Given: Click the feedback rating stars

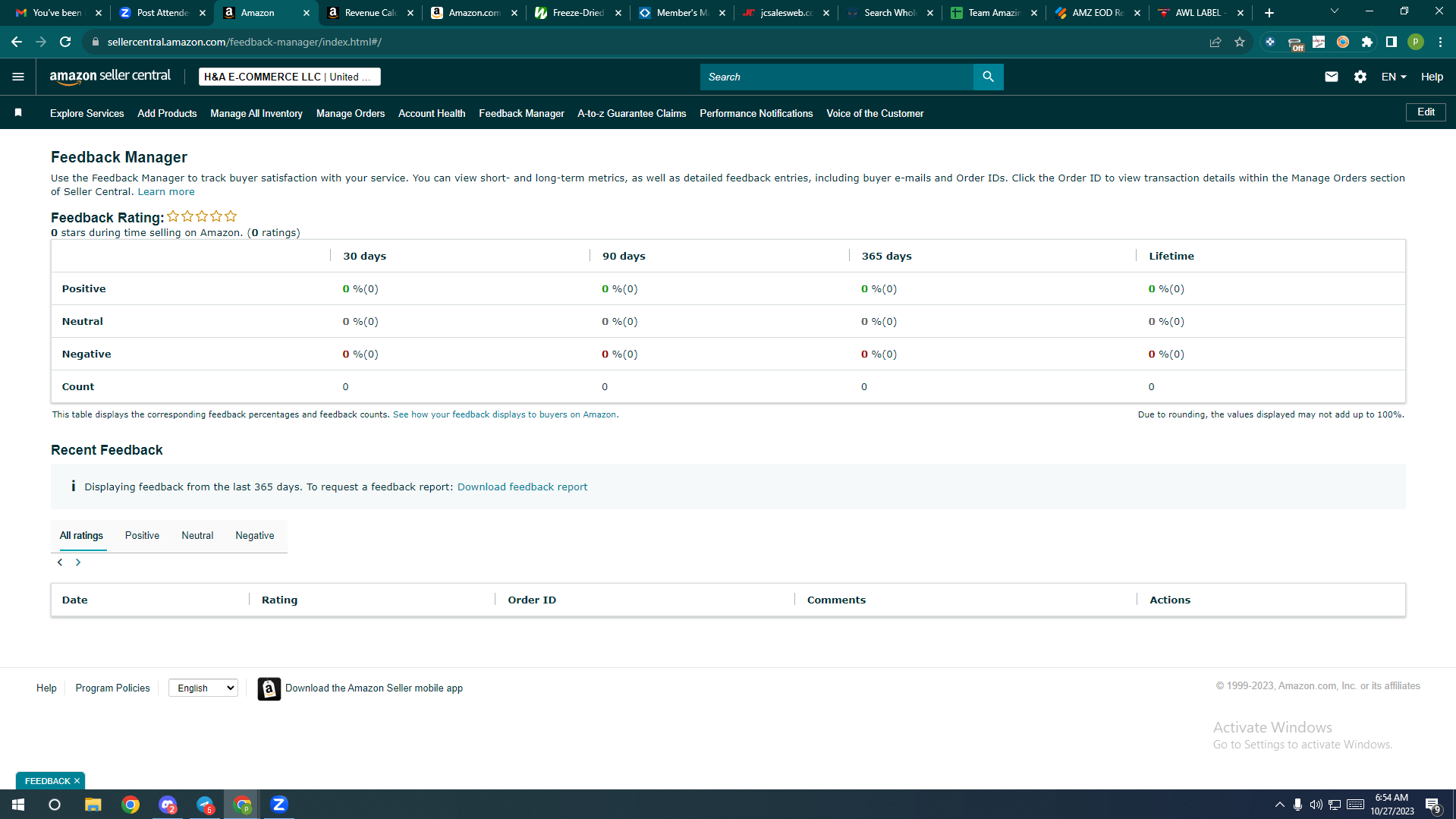Looking at the screenshot, I should [202, 216].
